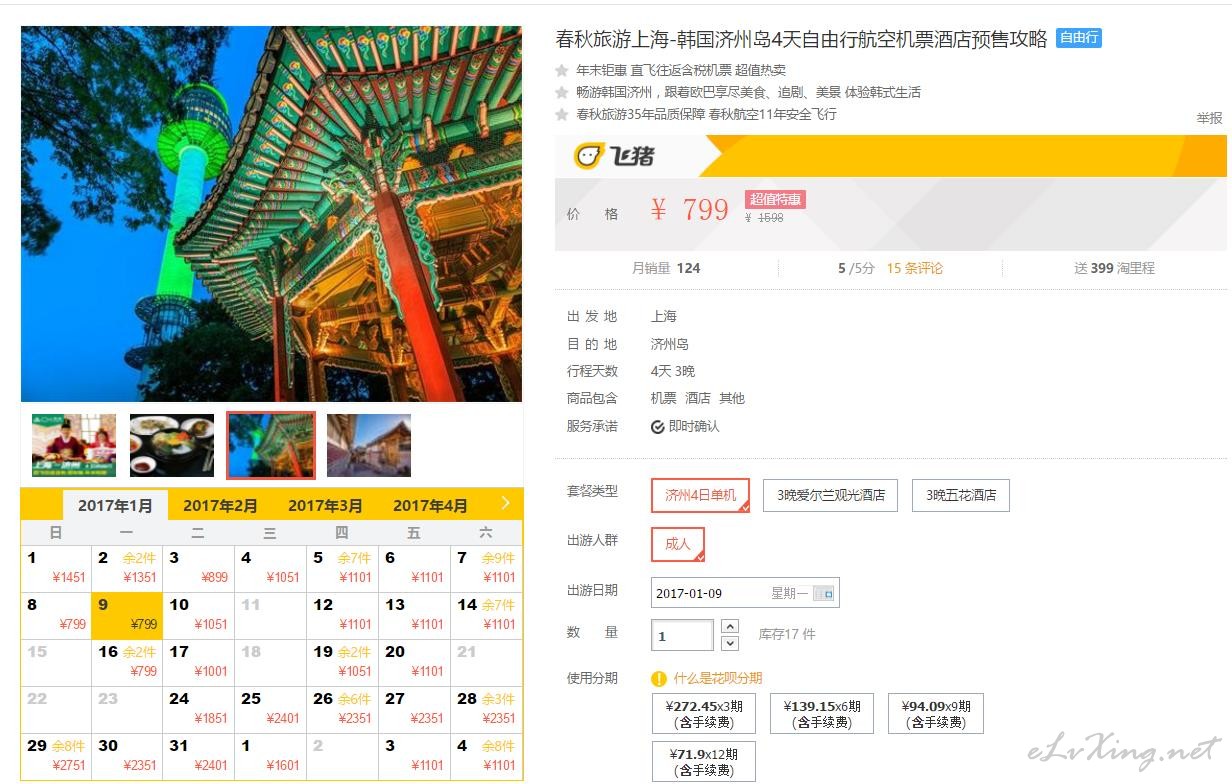Switch calendar to 2017年2月 tab
Image resolution: width=1232 pixels, height=784 pixels.
click(220, 506)
